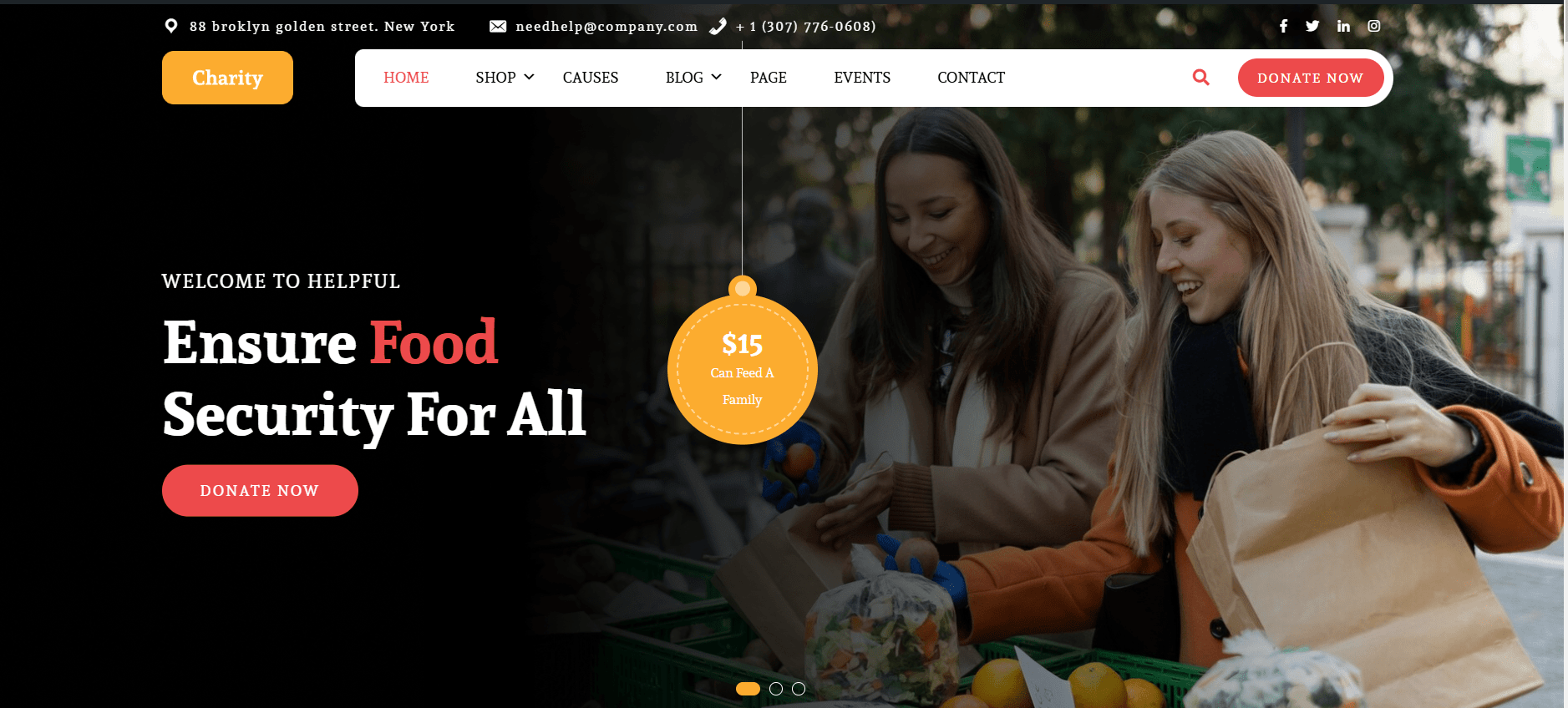
Task: Open the Facebook social icon
Action: click(x=1283, y=26)
